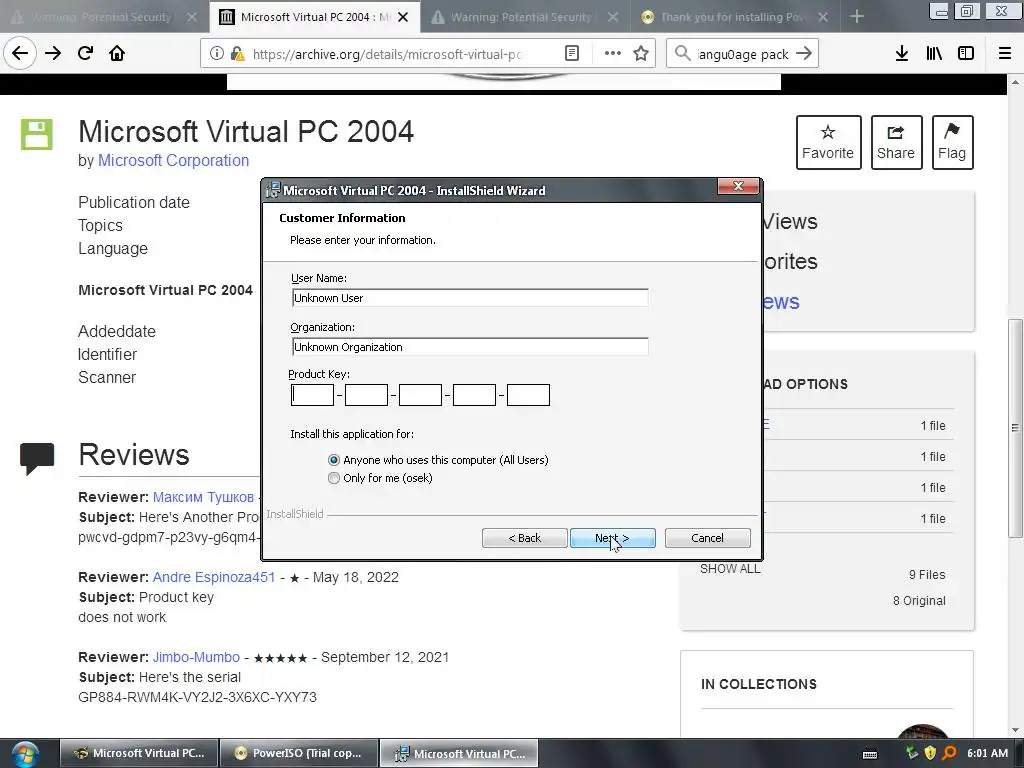Screen dimensions: 1024x768
Task: Click Back in the InstallShield Wizard
Action: click(x=524, y=538)
